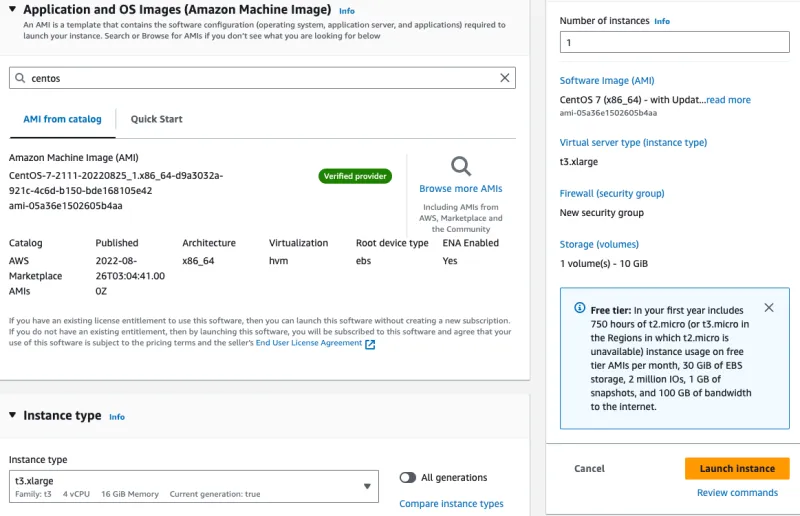Click the Launch instance button
This screenshot has height=516, width=800.
737,469
